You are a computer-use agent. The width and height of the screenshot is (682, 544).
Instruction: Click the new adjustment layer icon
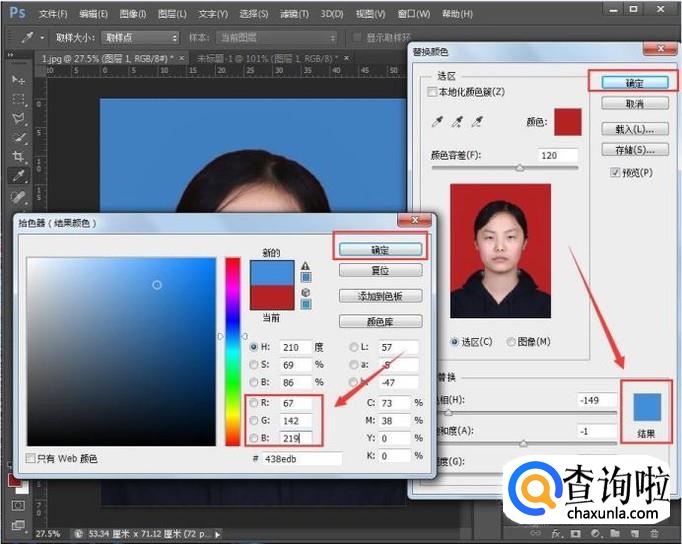595,533
